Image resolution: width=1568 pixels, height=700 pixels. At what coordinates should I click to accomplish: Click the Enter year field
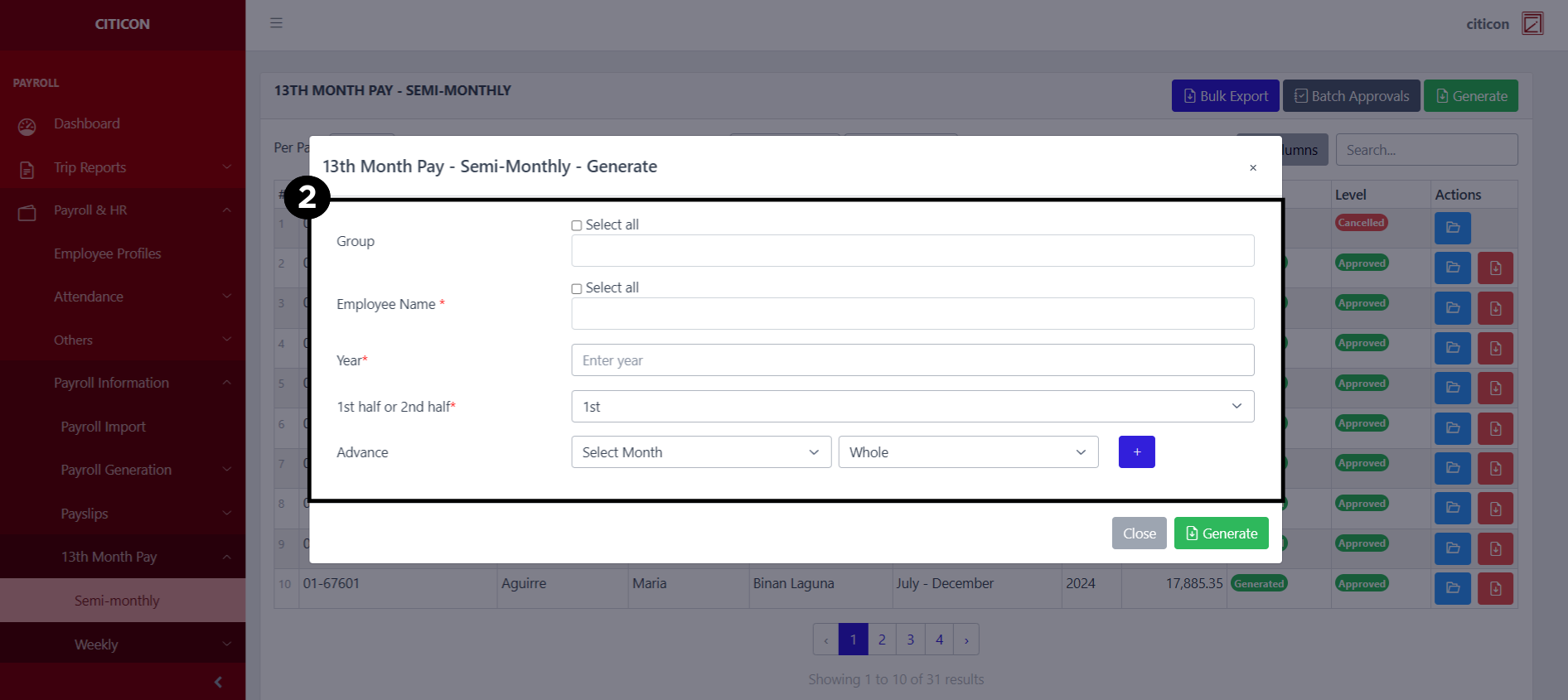click(x=912, y=360)
